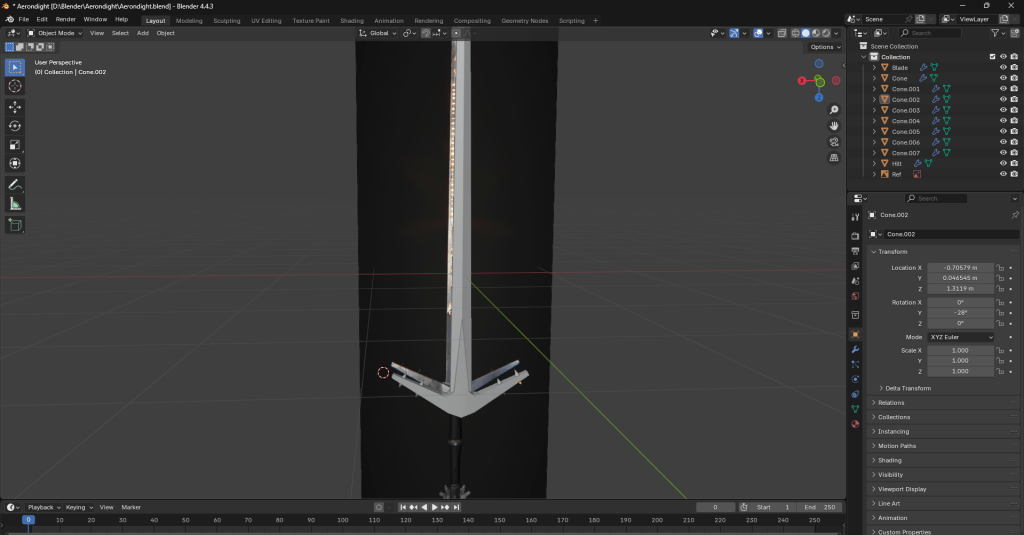Viewport: 1024px width, 535px height.
Task: Select the Add Cube tool
Action: coord(15,225)
